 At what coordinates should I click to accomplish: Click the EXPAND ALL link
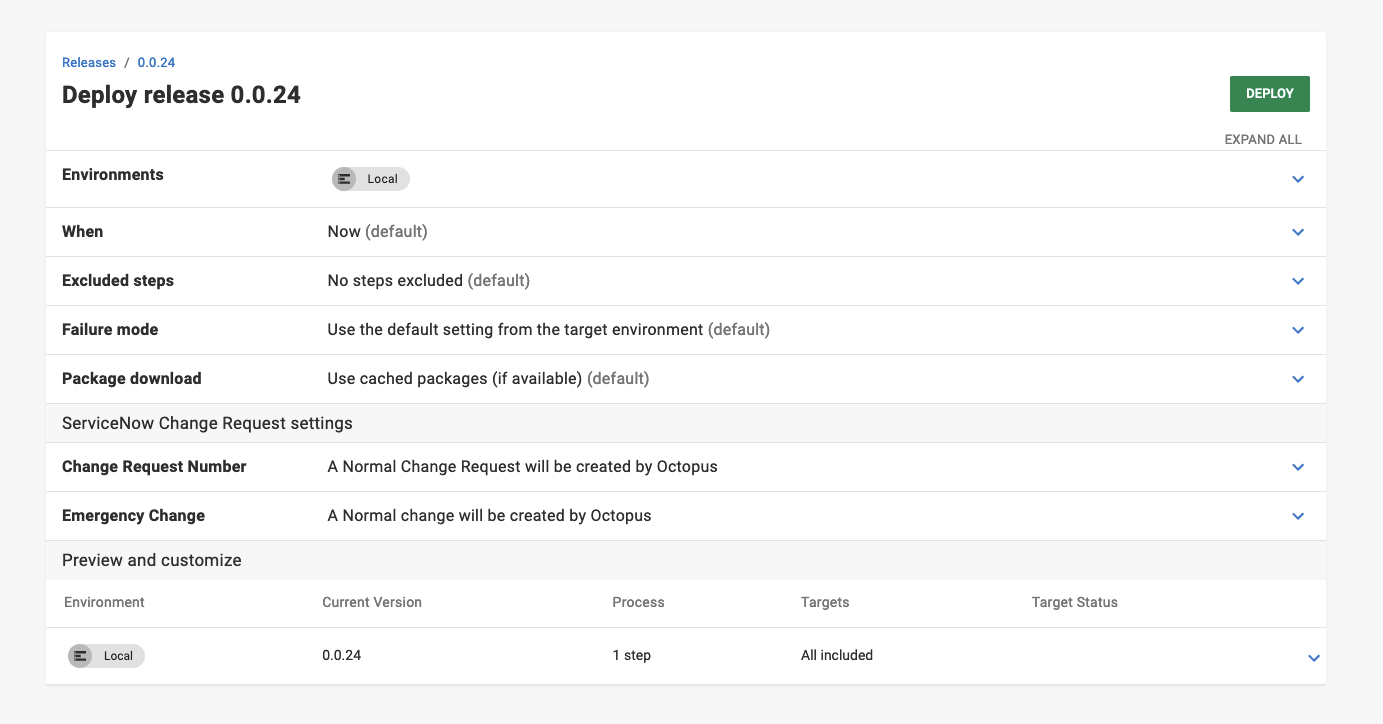tap(1263, 139)
